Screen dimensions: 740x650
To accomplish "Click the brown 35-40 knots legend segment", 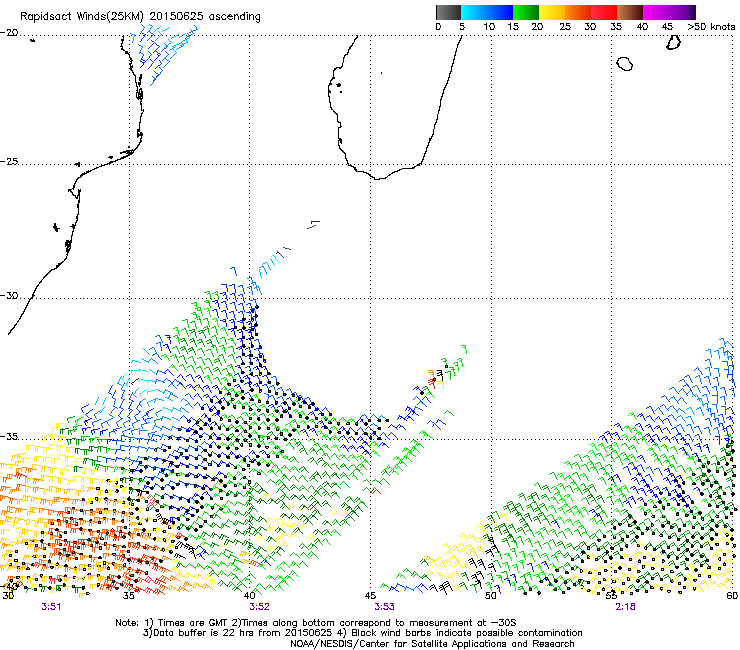I will [x=630, y=12].
